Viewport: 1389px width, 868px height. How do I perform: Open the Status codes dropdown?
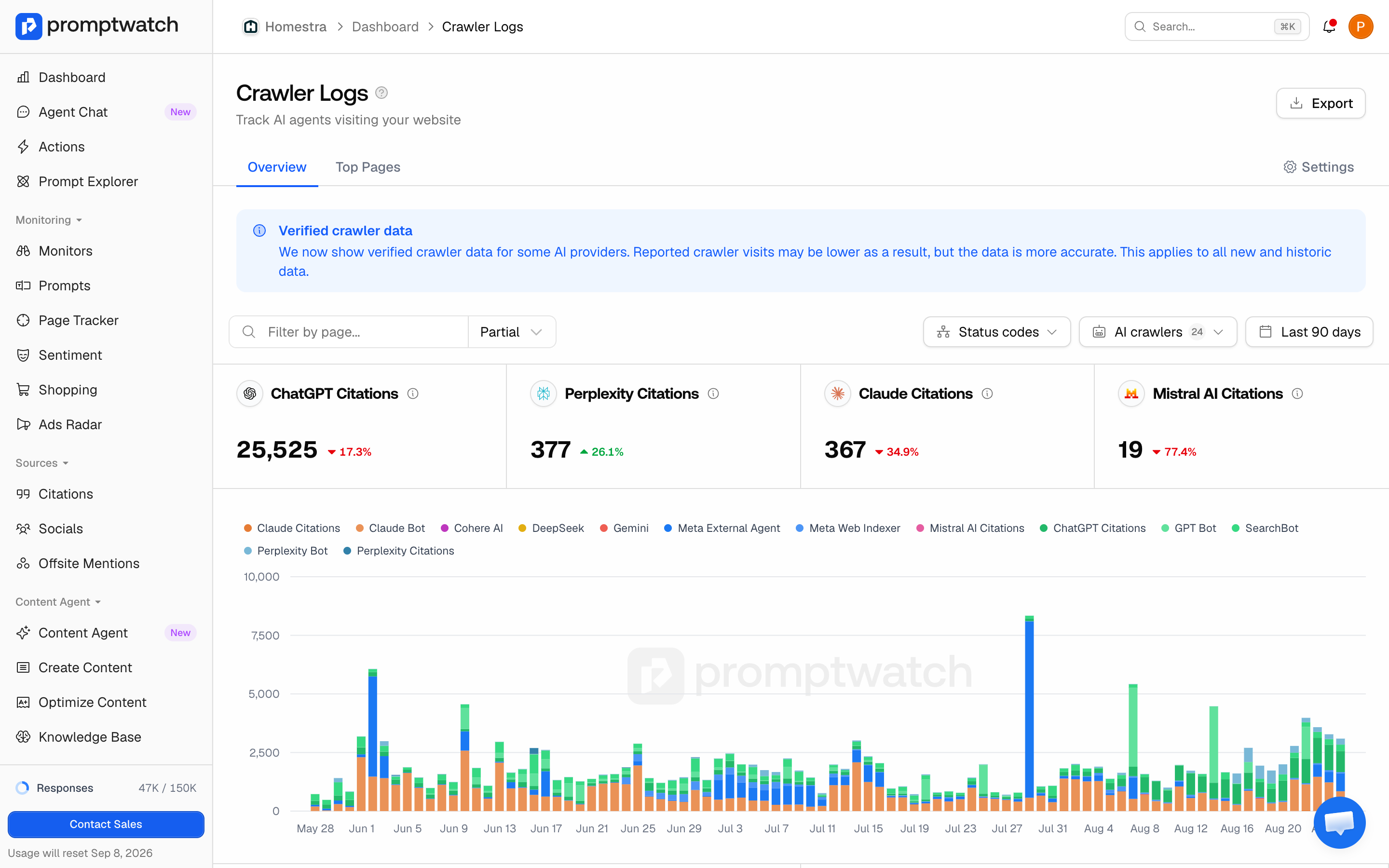tap(996, 332)
